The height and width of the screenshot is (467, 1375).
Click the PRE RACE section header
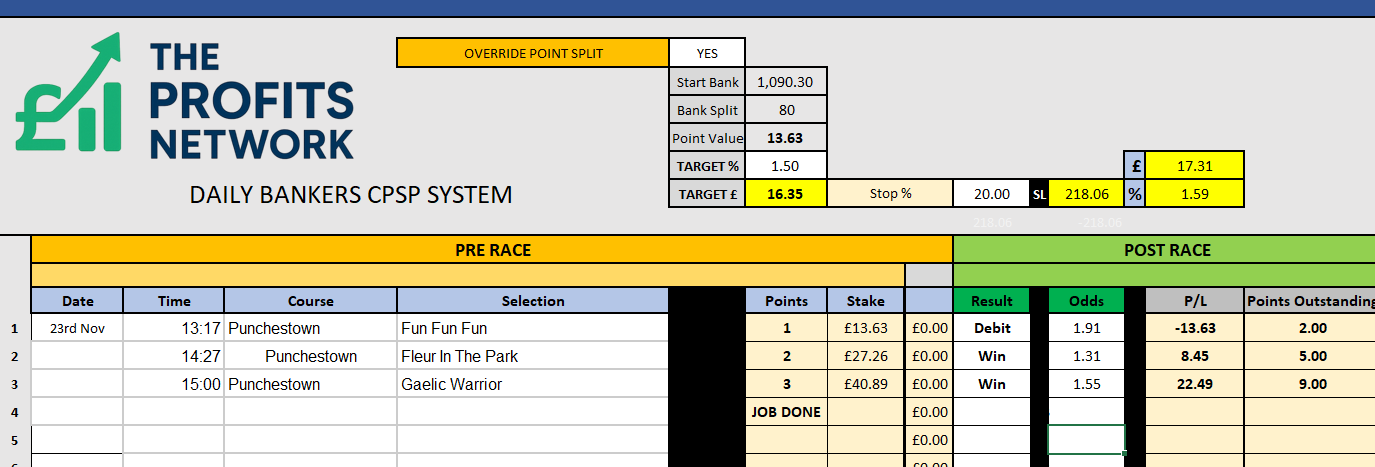click(x=492, y=250)
